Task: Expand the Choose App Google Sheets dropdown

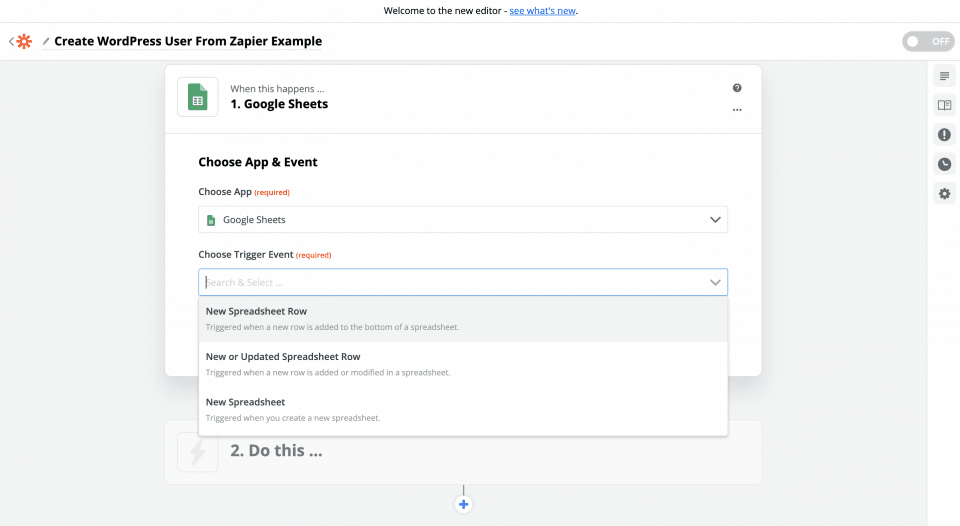Action: (x=463, y=219)
